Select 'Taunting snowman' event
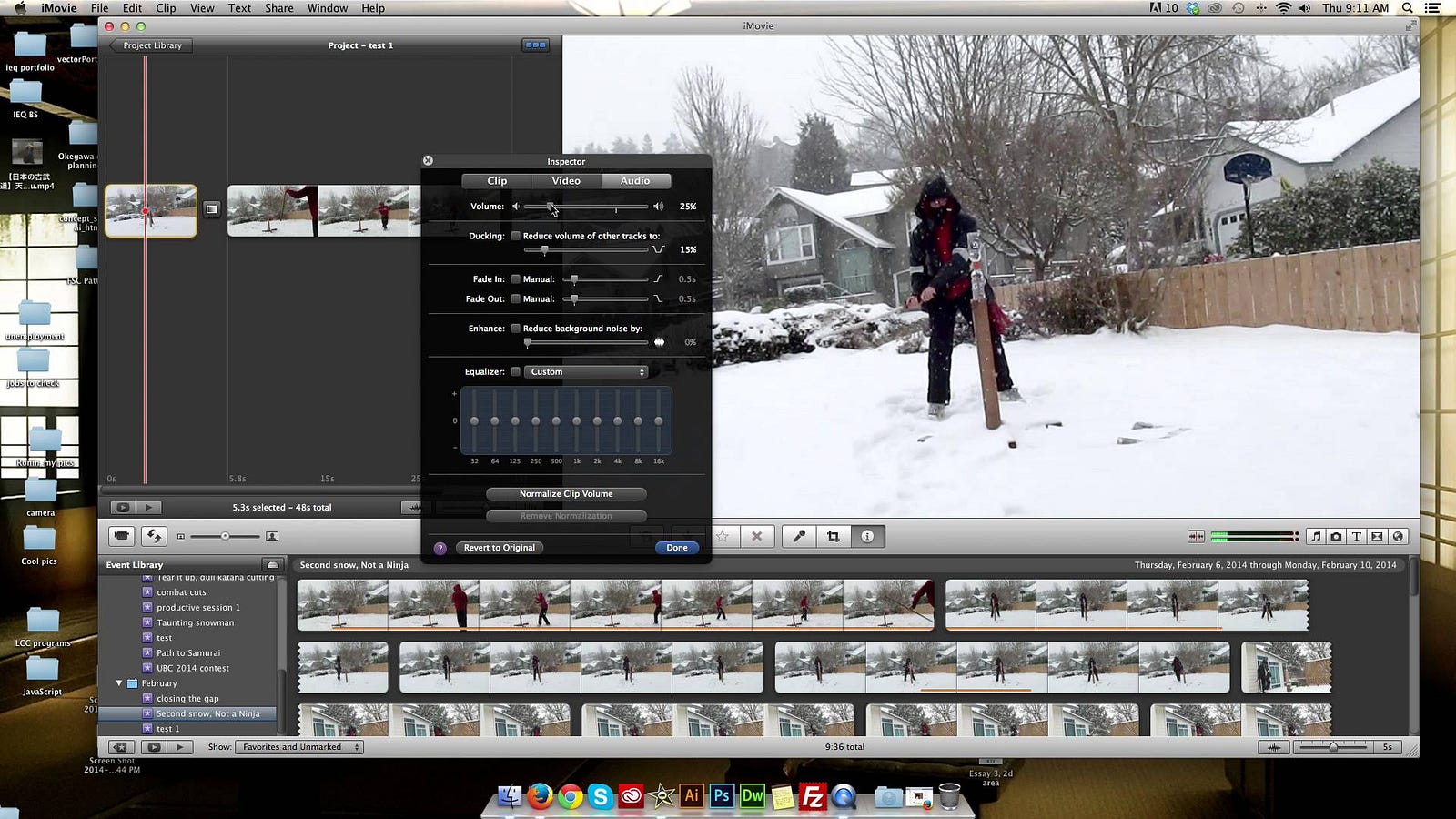Screen dimensions: 1456x819 195,623
